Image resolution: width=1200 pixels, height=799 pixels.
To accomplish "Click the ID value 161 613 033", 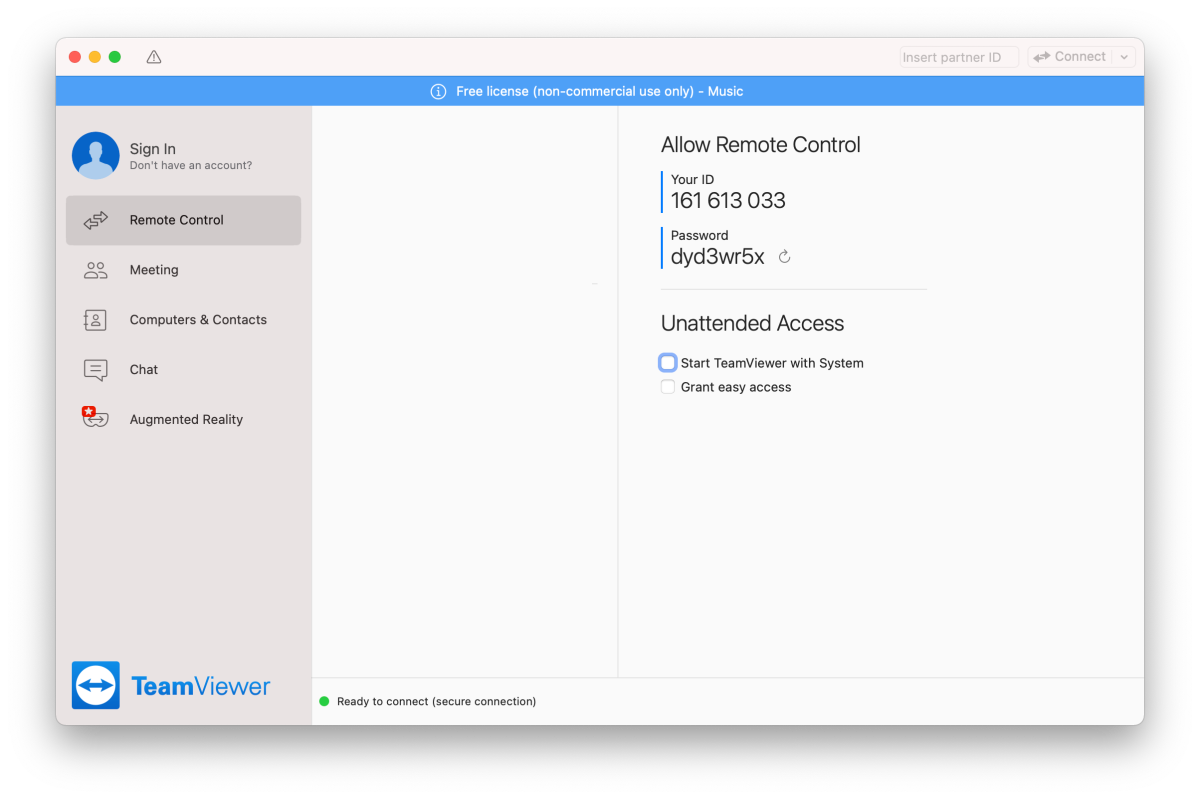I will 728,200.
